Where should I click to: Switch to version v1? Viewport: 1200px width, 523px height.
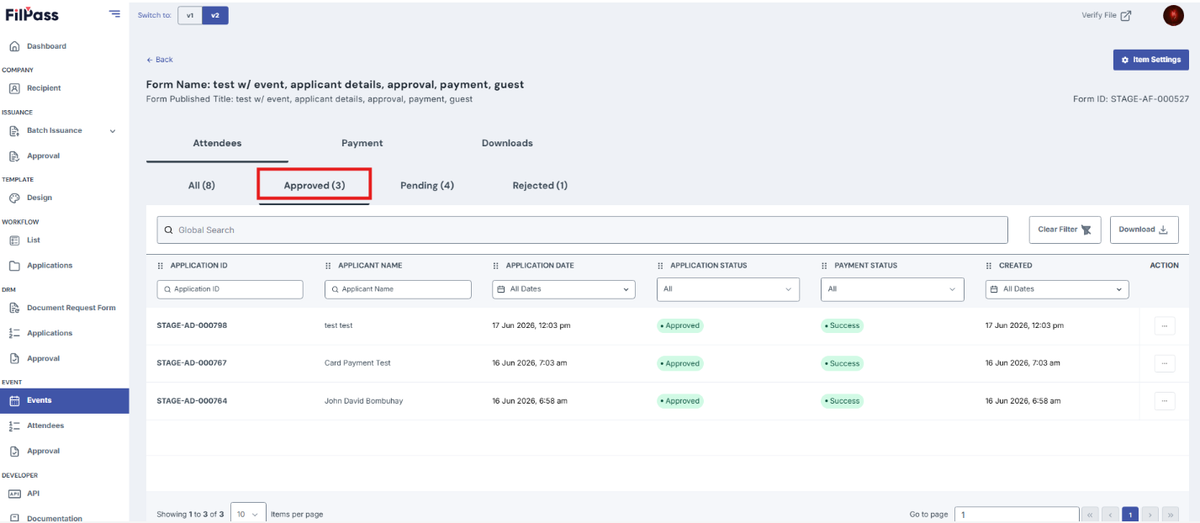tap(190, 15)
